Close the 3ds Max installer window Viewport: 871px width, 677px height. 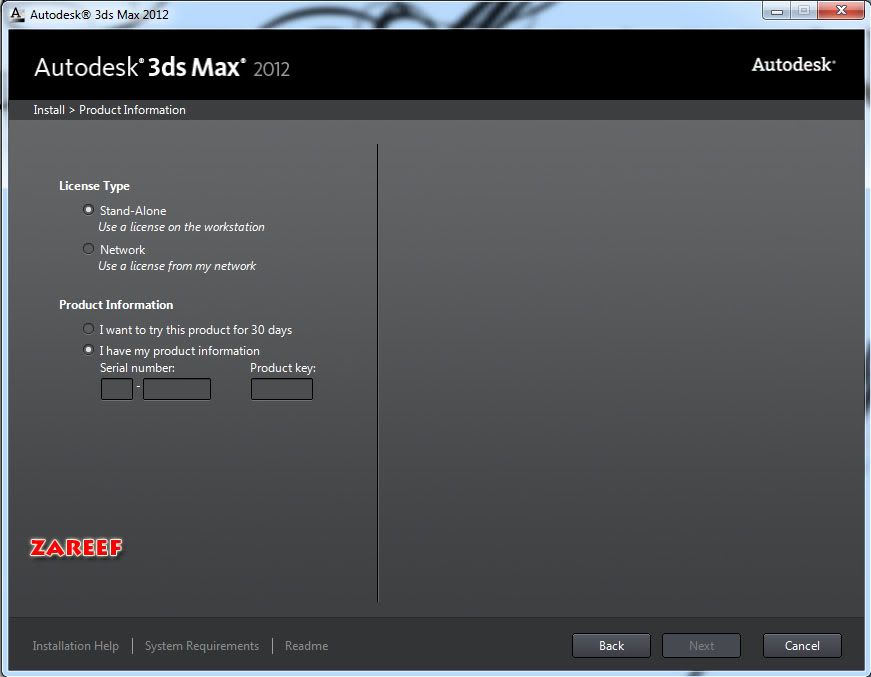(x=841, y=11)
